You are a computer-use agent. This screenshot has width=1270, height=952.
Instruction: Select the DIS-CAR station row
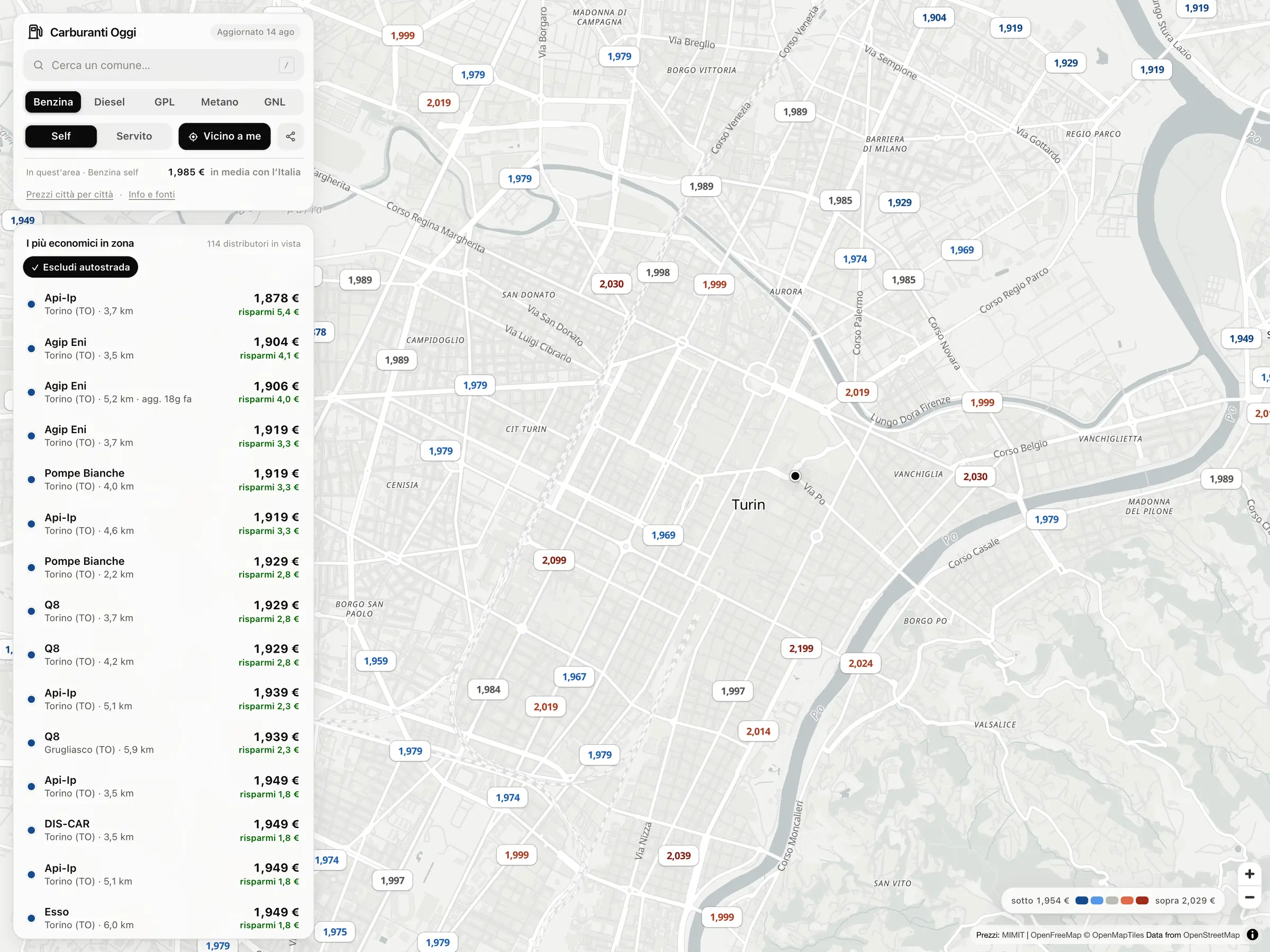coord(164,830)
